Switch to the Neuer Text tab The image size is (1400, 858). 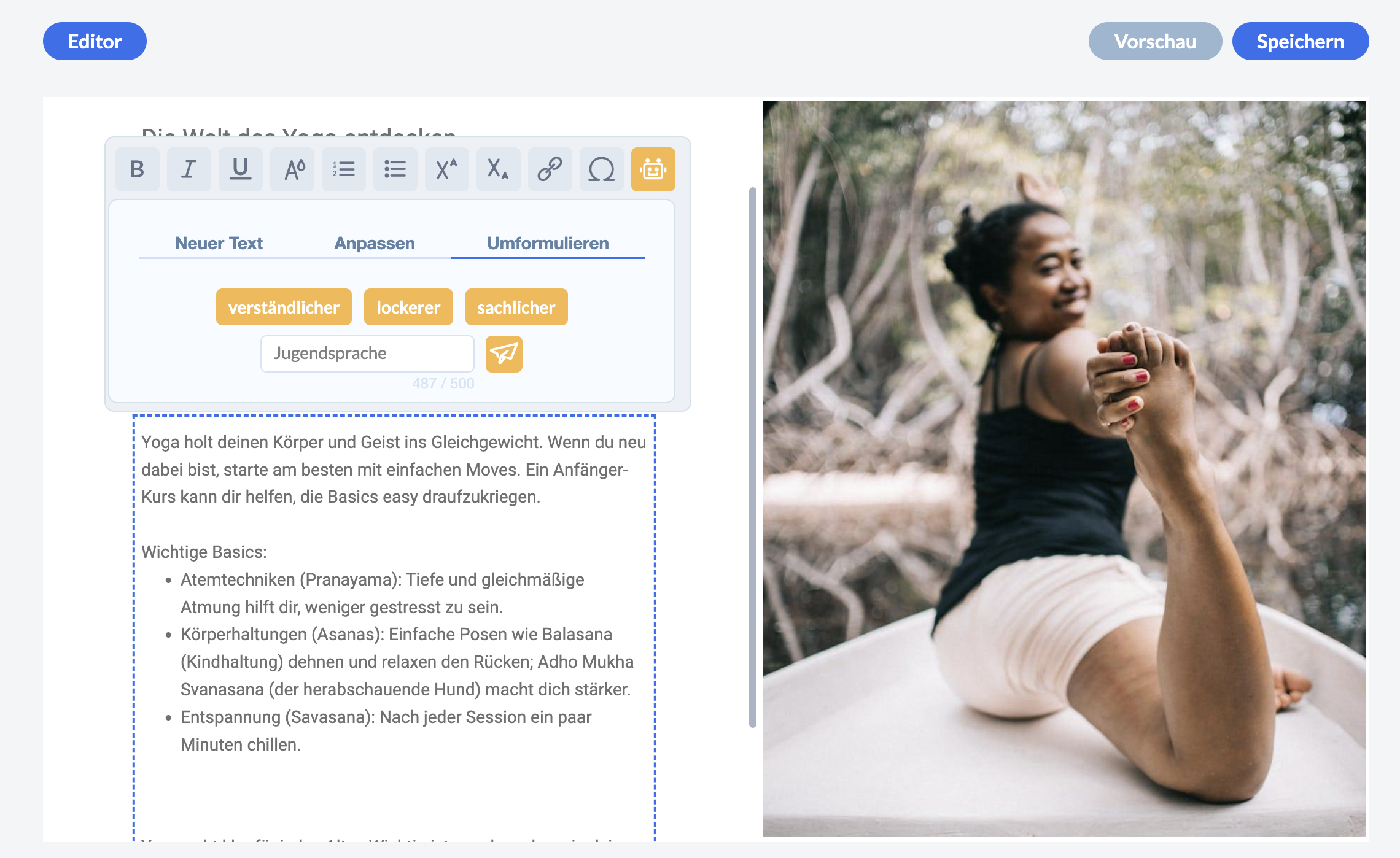pos(219,243)
